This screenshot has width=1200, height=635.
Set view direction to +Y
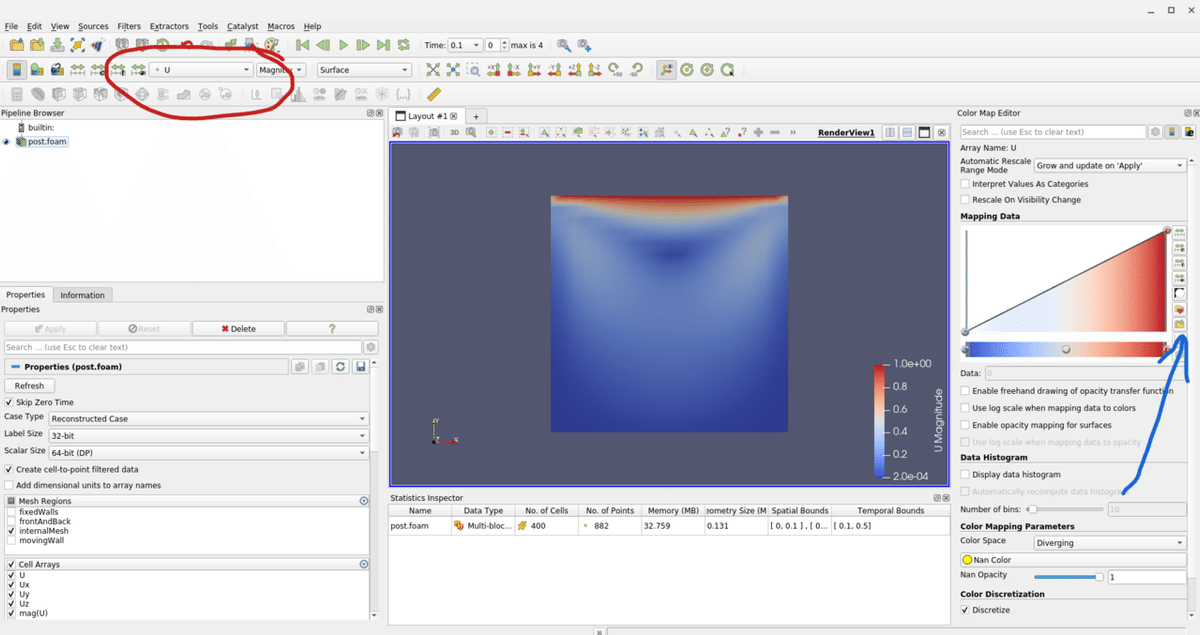[x=534, y=70]
